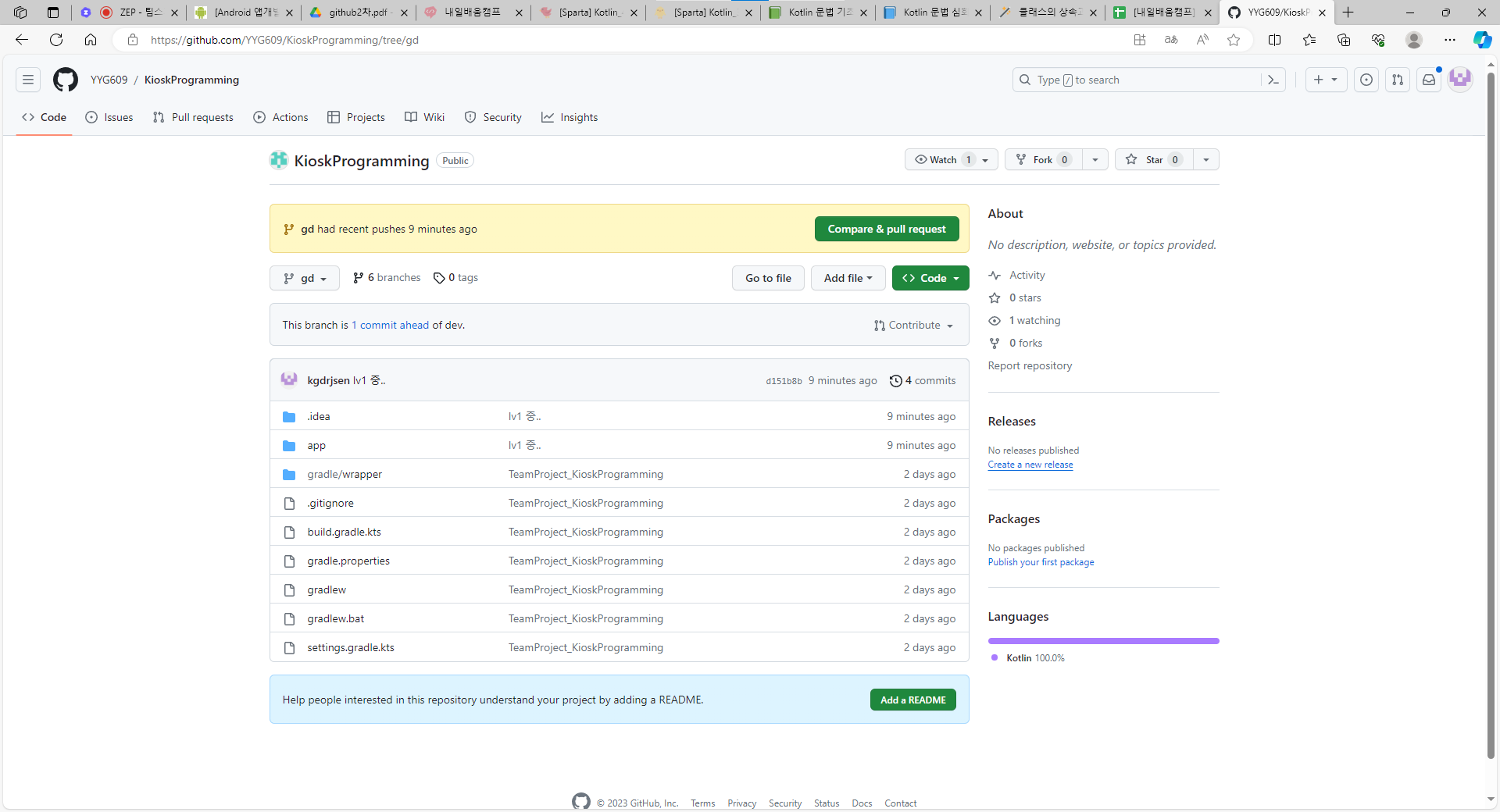The height and width of the screenshot is (812, 1500).
Task: Click Compare & pull request button
Action: coord(887,229)
